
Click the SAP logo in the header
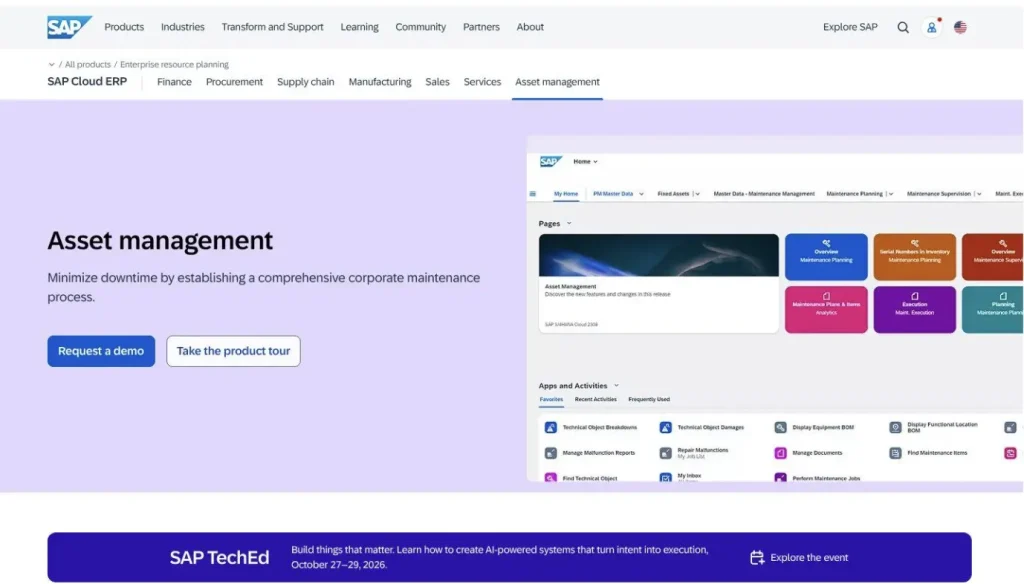click(x=69, y=27)
